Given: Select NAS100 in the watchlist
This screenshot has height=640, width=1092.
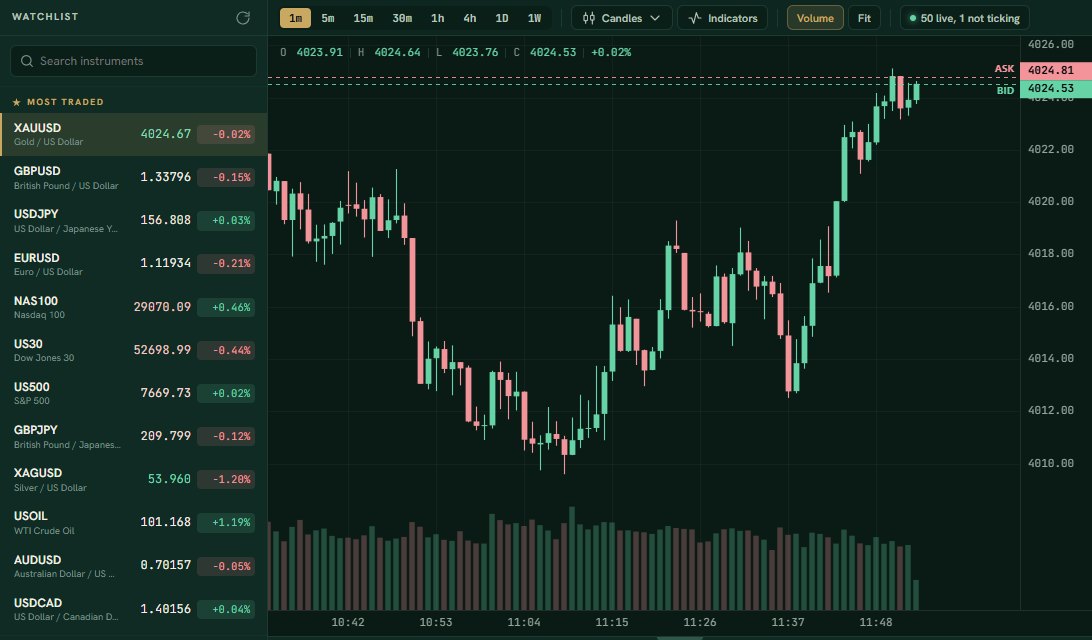Looking at the screenshot, I should coord(134,307).
